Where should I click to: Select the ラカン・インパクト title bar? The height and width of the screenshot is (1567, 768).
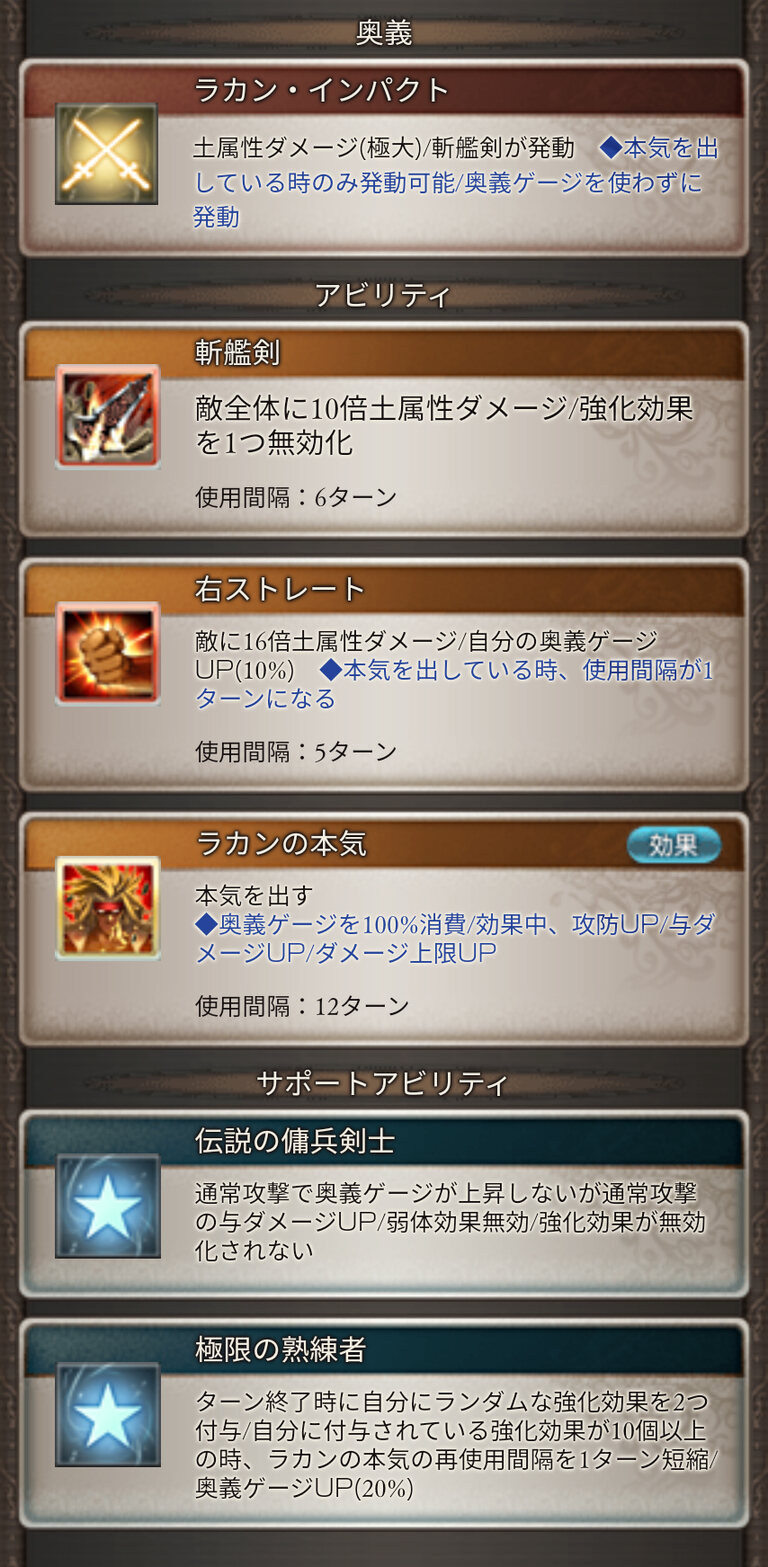coord(384,90)
